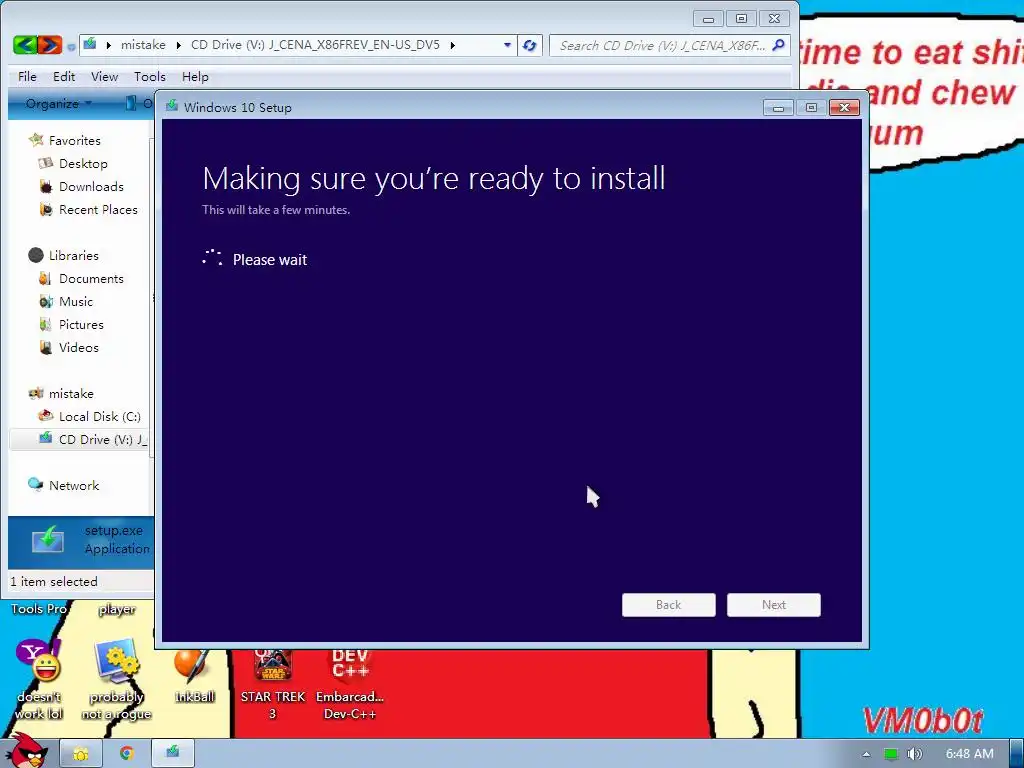Go forward with the orange Explorer arrow
The image size is (1024, 768).
click(50, 45)
